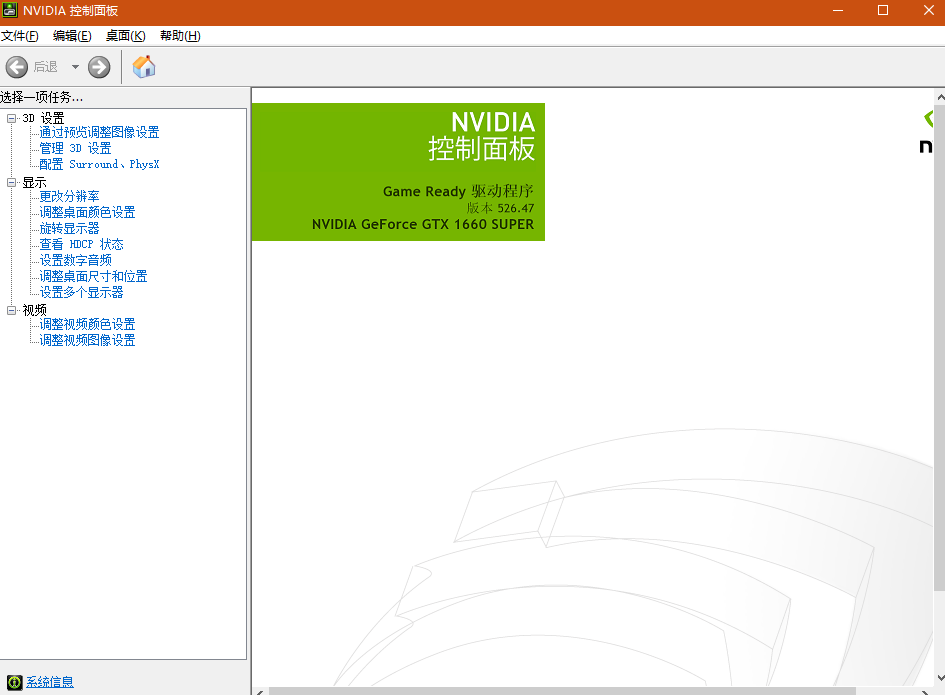Open the 帮助(H) menu

coord(180,36)
